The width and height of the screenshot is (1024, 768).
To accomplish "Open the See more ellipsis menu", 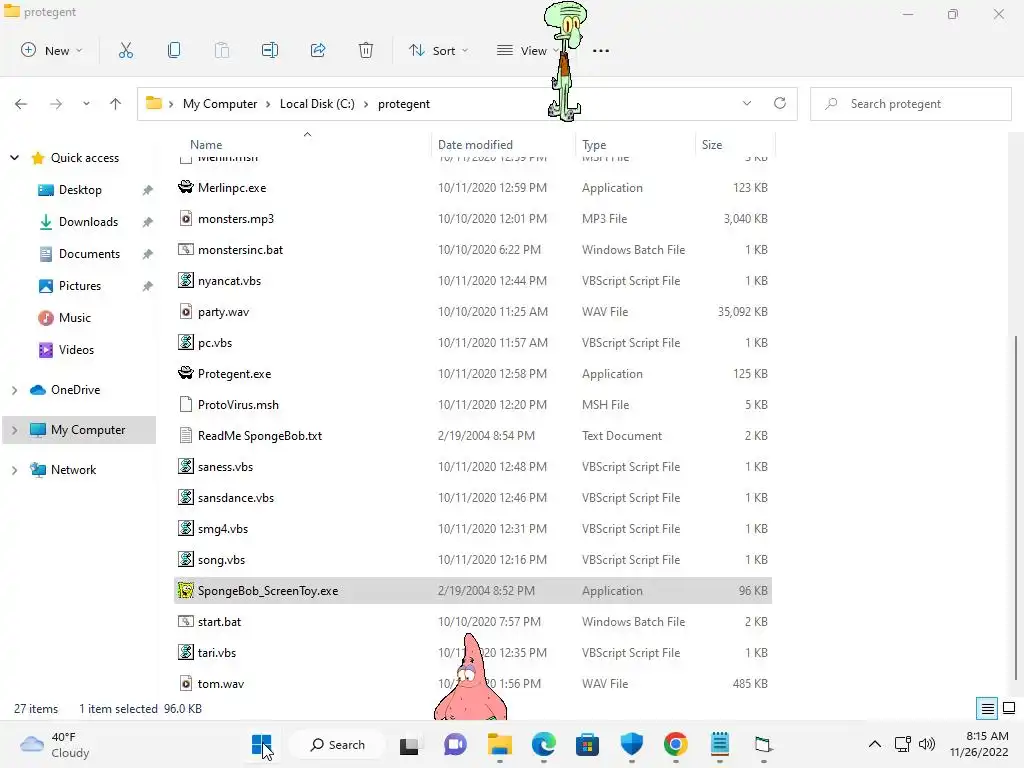I will point(601,50).
